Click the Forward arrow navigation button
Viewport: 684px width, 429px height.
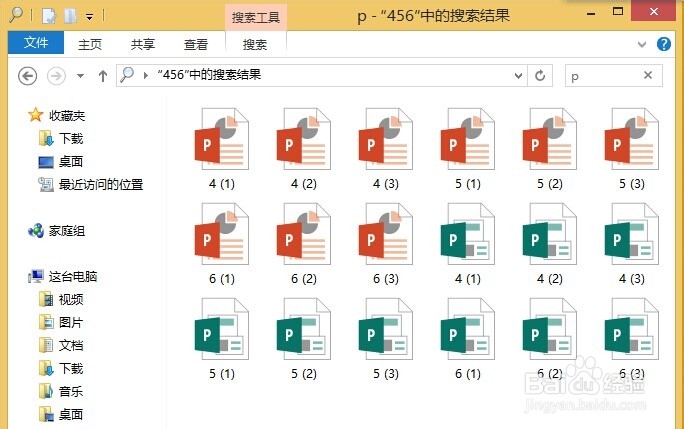[x=56, y=76]
